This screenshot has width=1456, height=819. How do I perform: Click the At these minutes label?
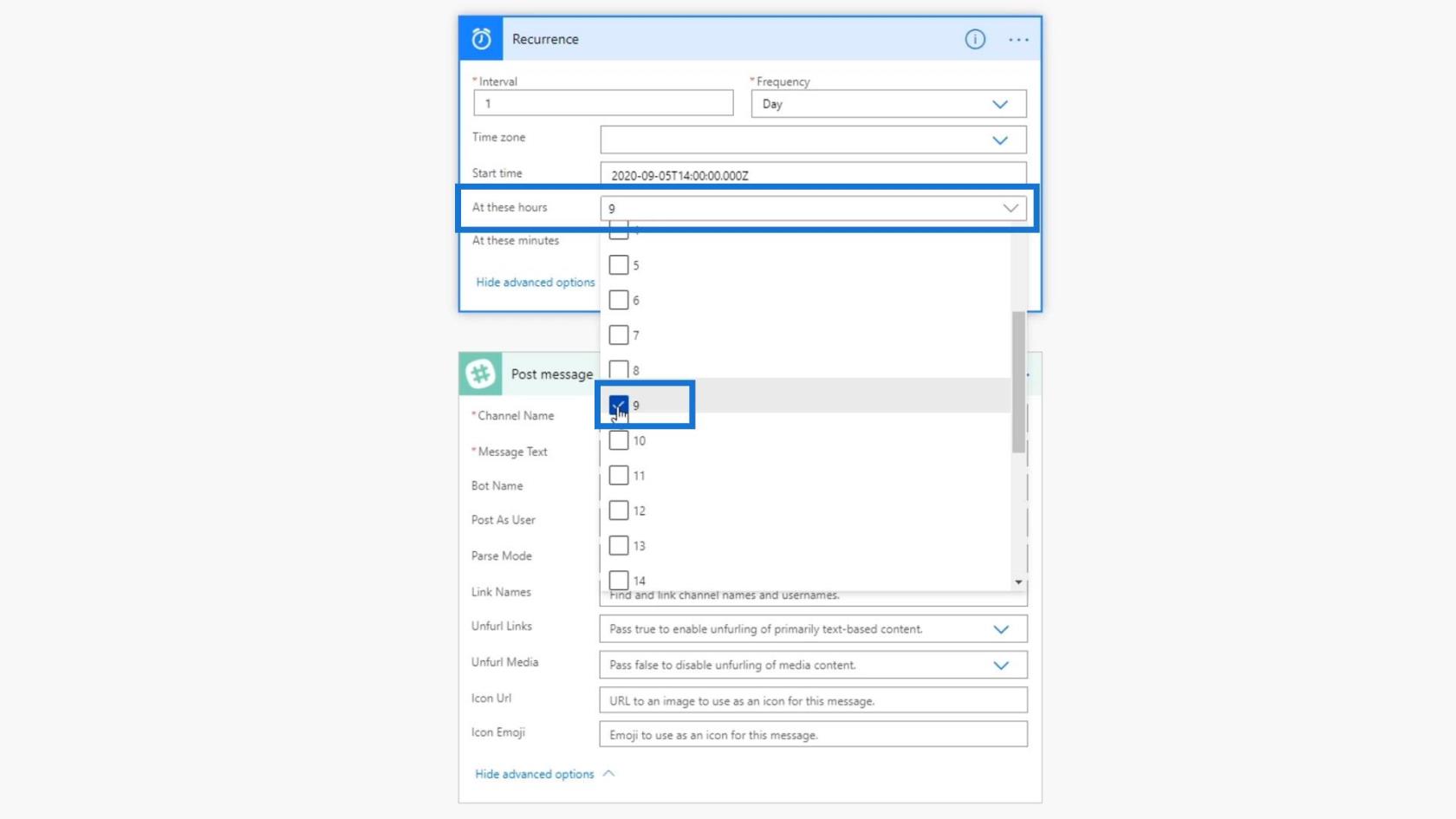click(x=516, y=241)
